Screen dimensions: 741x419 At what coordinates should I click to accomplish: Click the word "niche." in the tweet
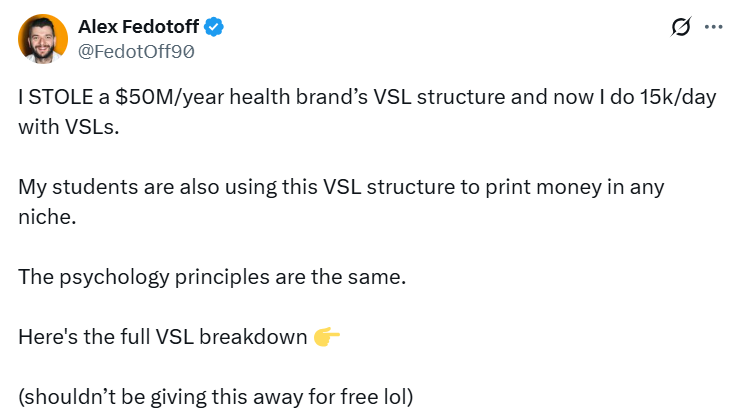pos(47,215)
